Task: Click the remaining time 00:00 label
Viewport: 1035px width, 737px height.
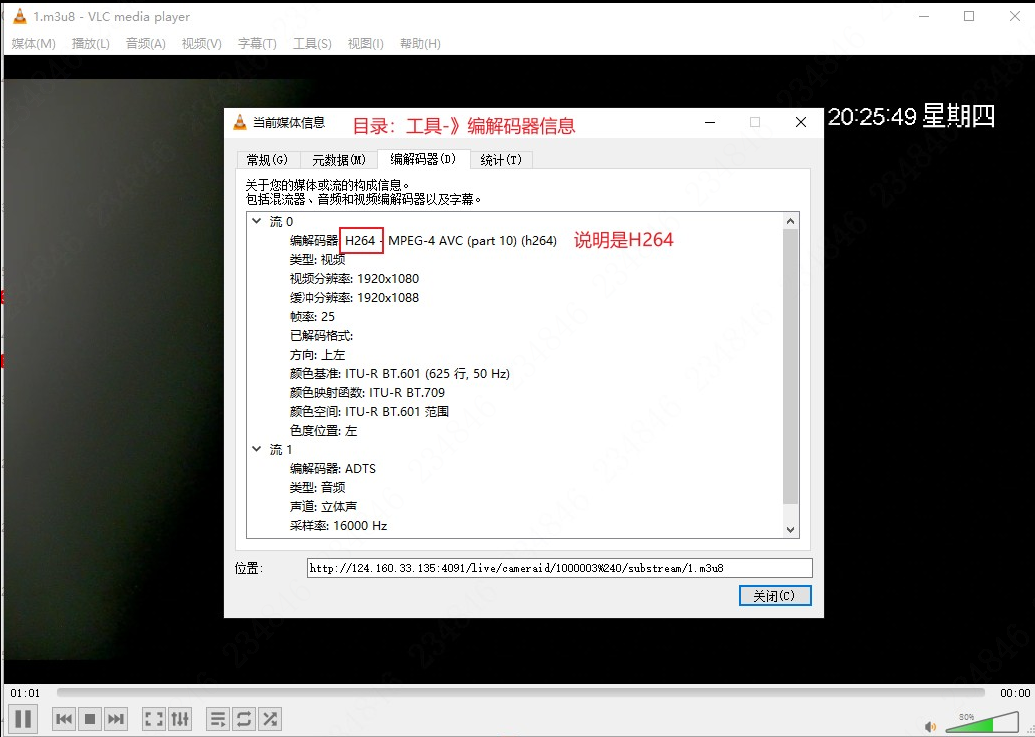Action: point(1015,693)
